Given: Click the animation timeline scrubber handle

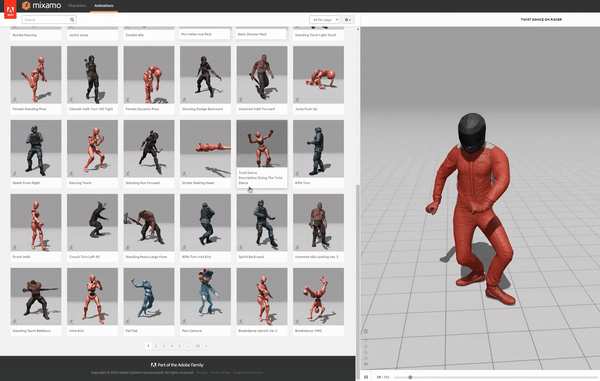Looking at the screenshot, I should [410, 377].
